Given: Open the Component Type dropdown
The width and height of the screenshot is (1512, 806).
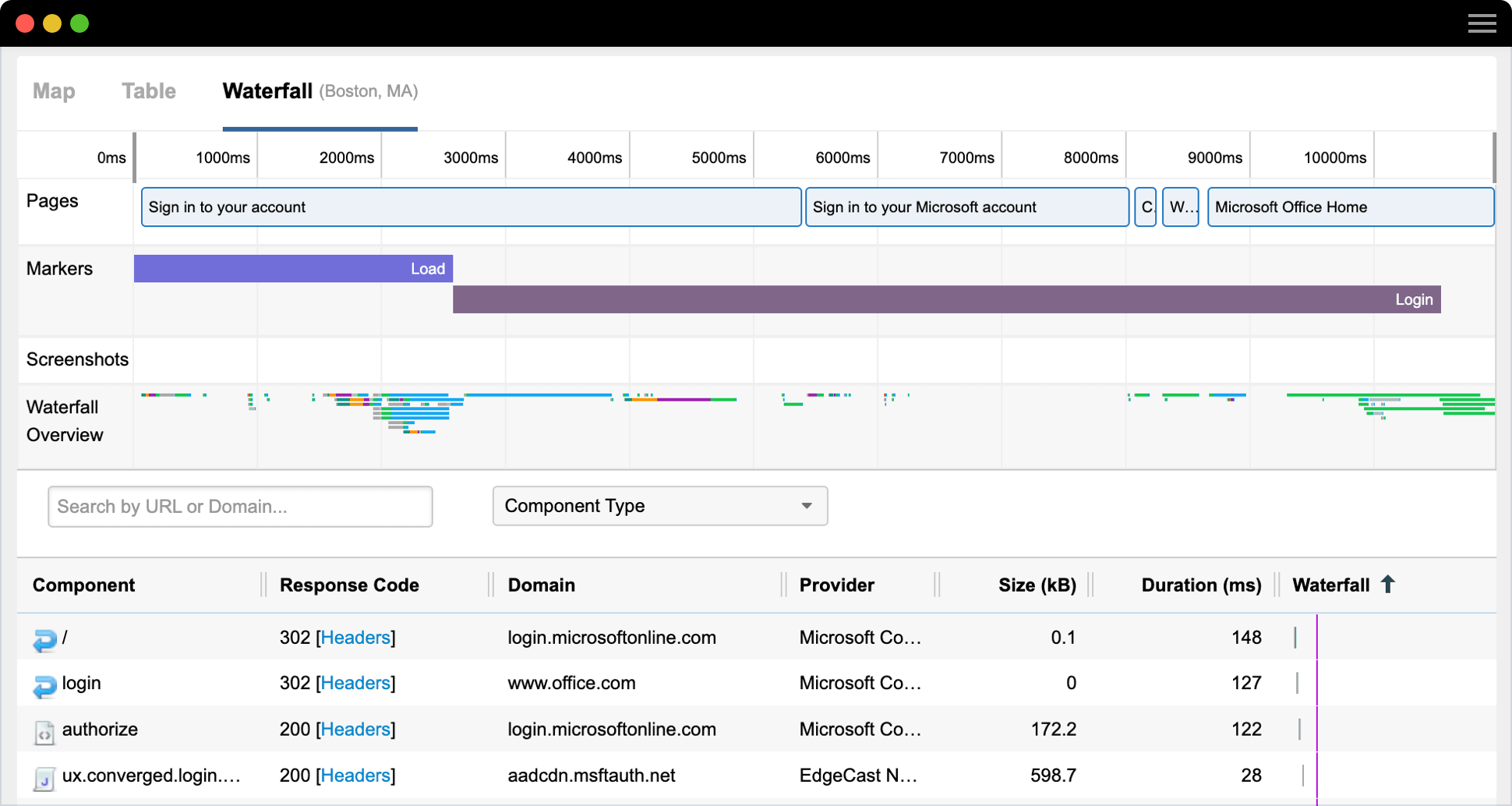Looking at the screenshot, I should (x=659, y=506).
